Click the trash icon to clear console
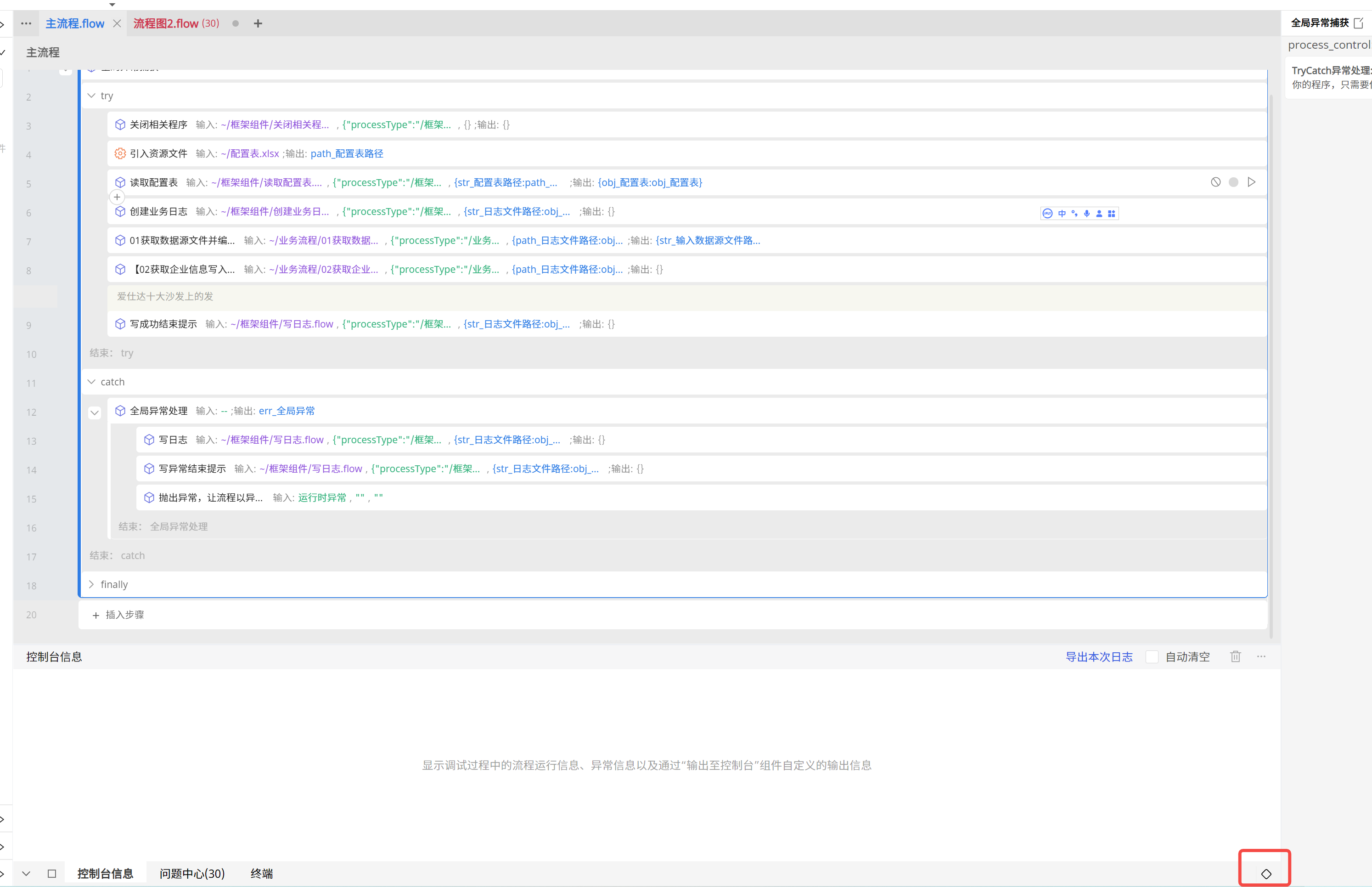This screenshot has width=1372, height=887. [1236, 656]
